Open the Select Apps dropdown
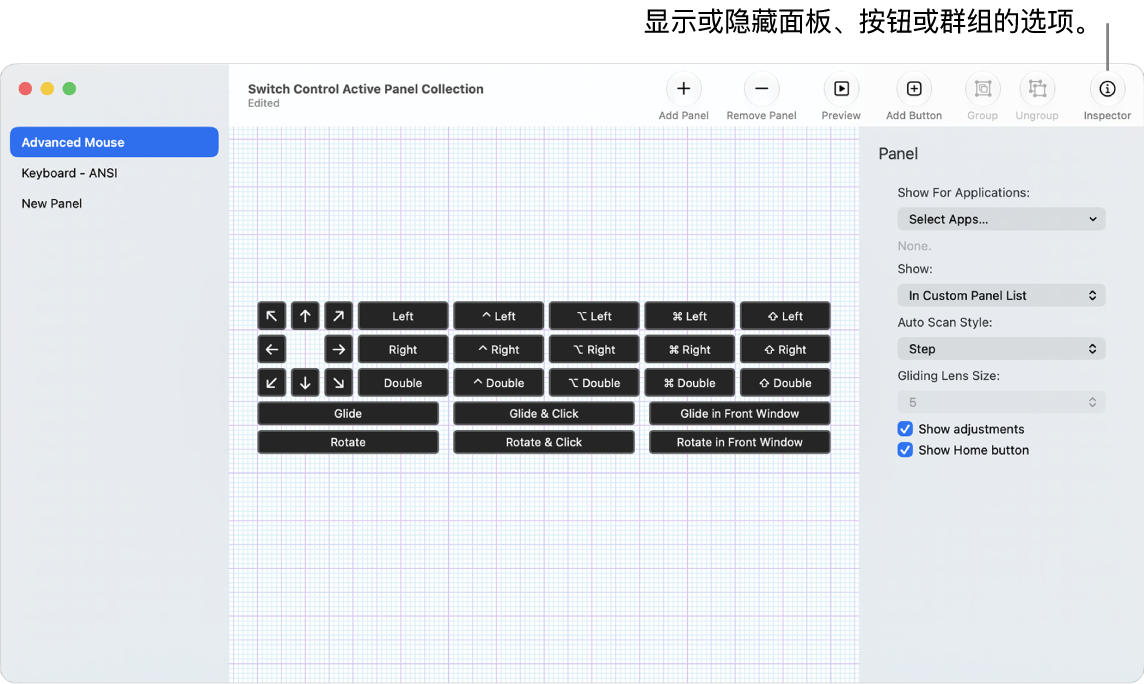This screenshot has width=1144, height=684. click(x=1001, y=219)
